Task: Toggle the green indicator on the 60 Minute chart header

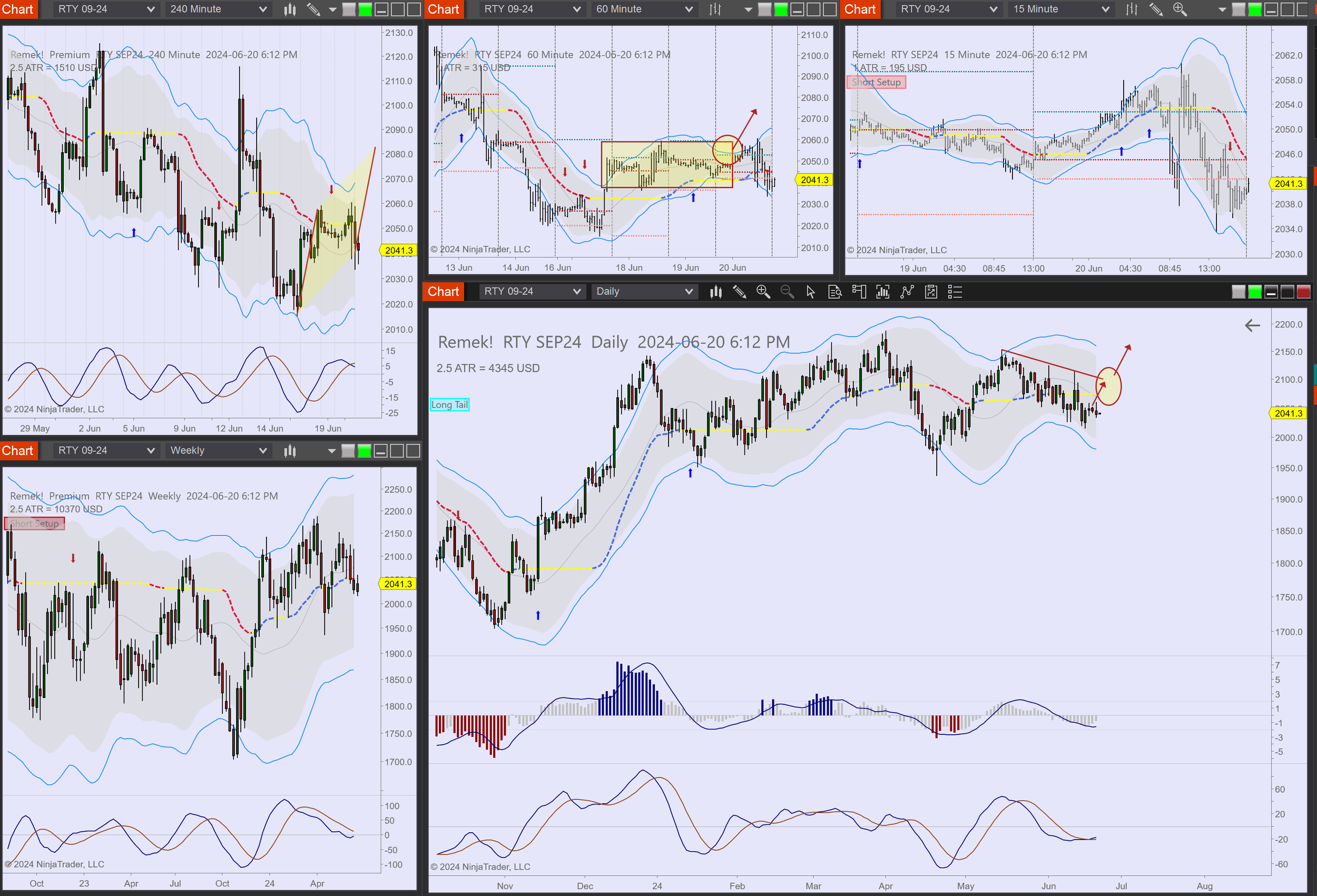Action: click(781, 9)
